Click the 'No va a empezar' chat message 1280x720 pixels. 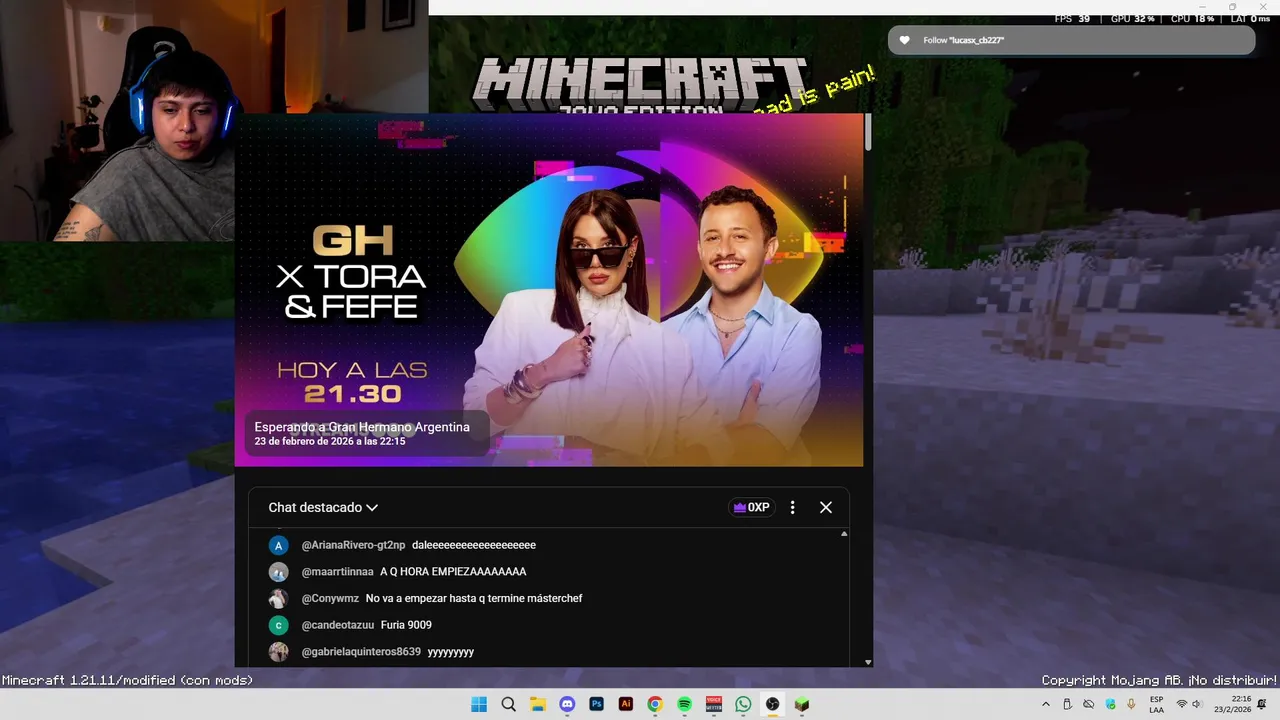(474, 598)
